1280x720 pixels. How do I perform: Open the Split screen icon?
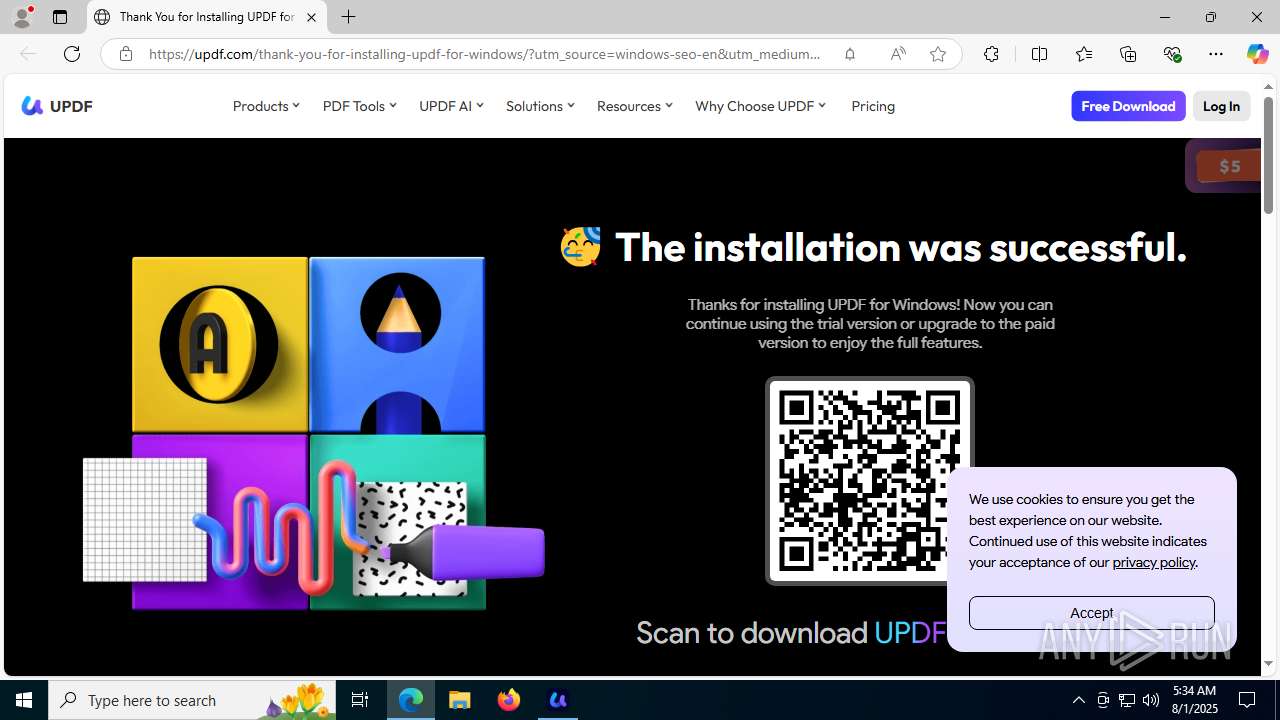click(1039, 54)
